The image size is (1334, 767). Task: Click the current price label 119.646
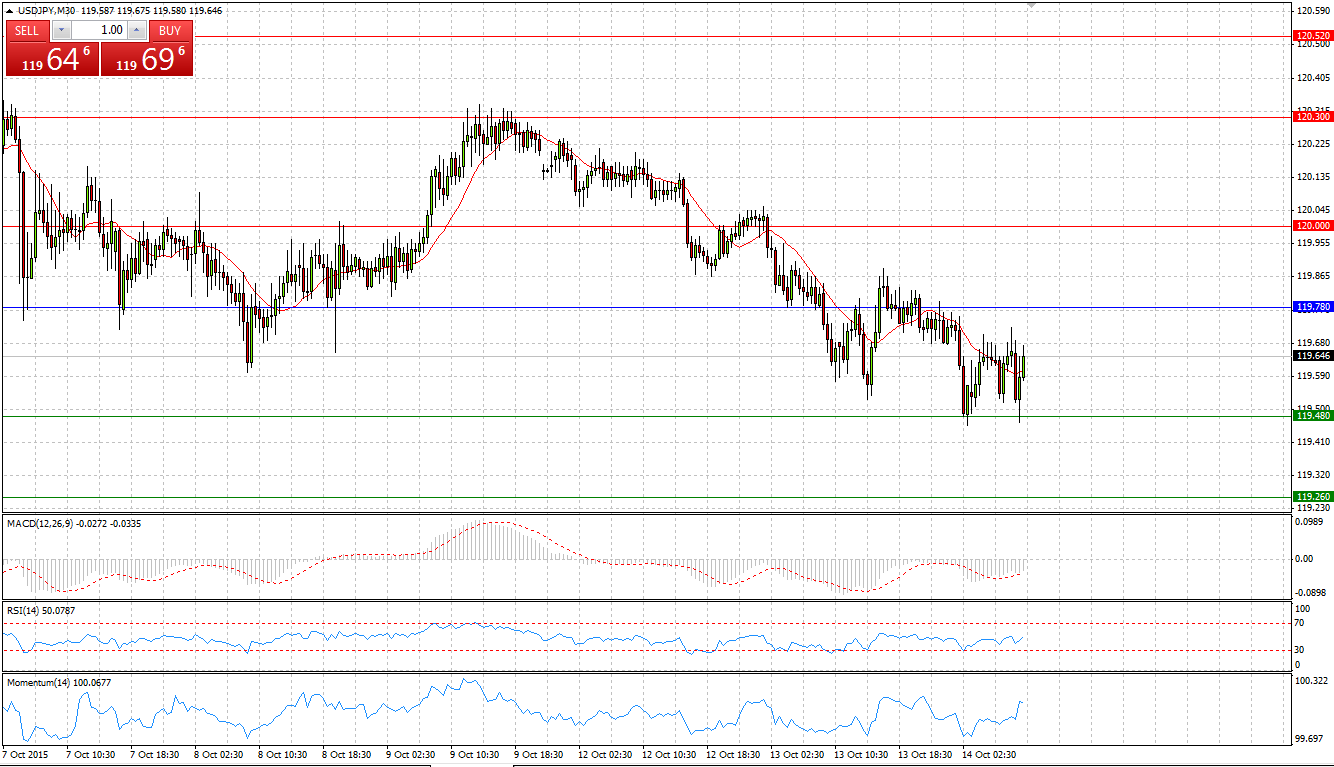pyautogui.click(x=1312, y=355)
